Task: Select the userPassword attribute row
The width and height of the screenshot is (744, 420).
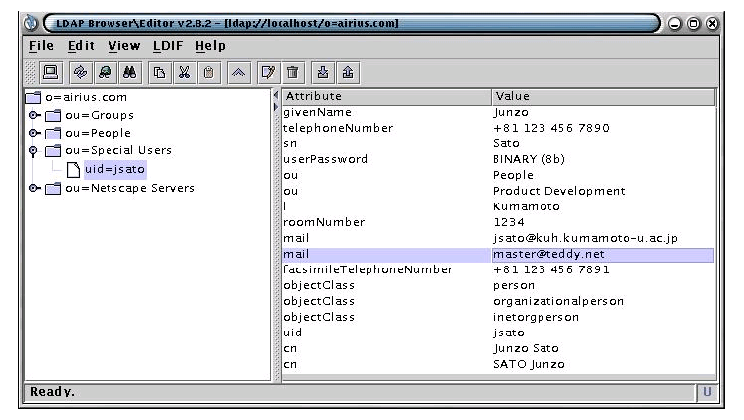Action: pyautogui.click(x=498, y=159)
